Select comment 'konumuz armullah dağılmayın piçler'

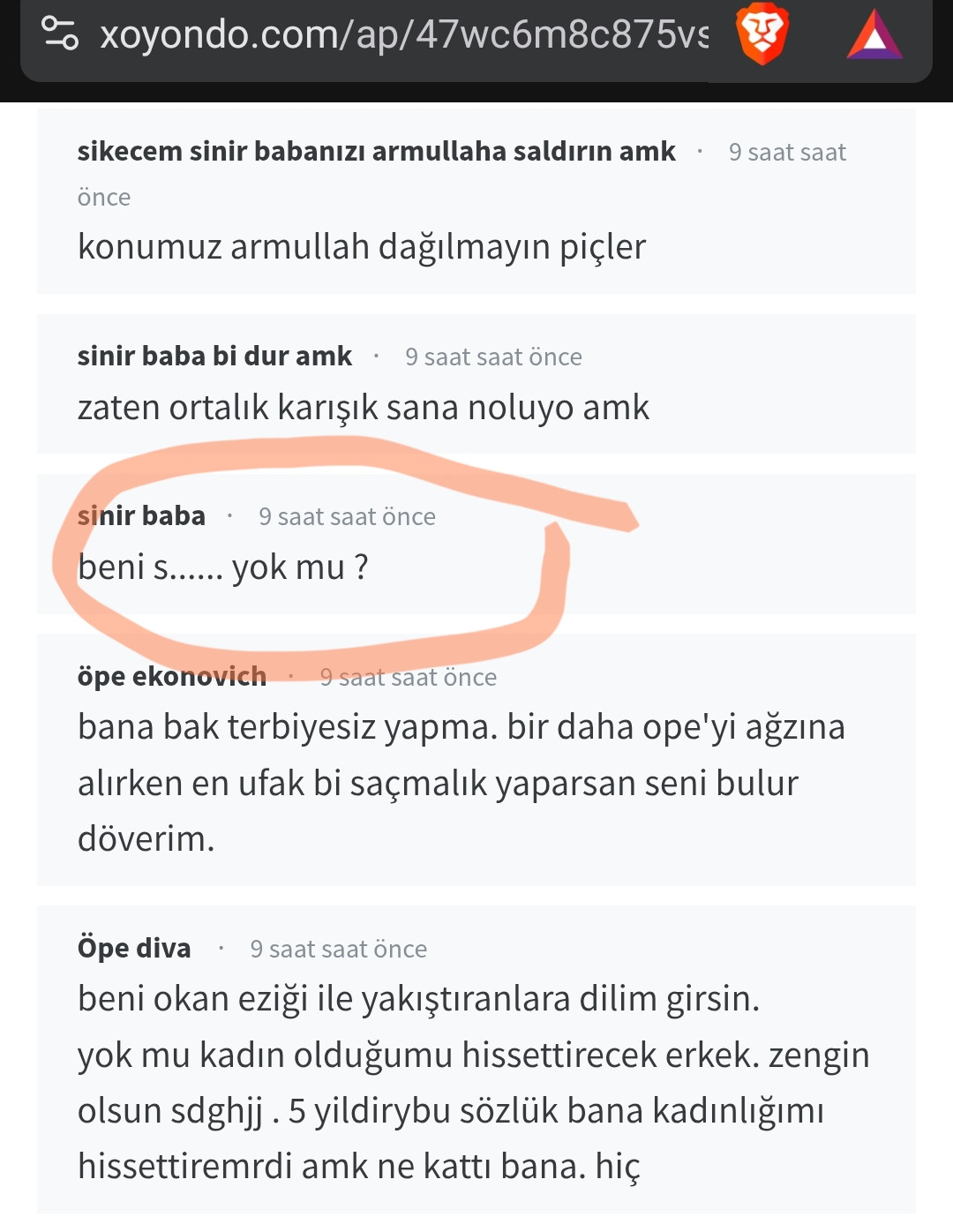[362, 246]
